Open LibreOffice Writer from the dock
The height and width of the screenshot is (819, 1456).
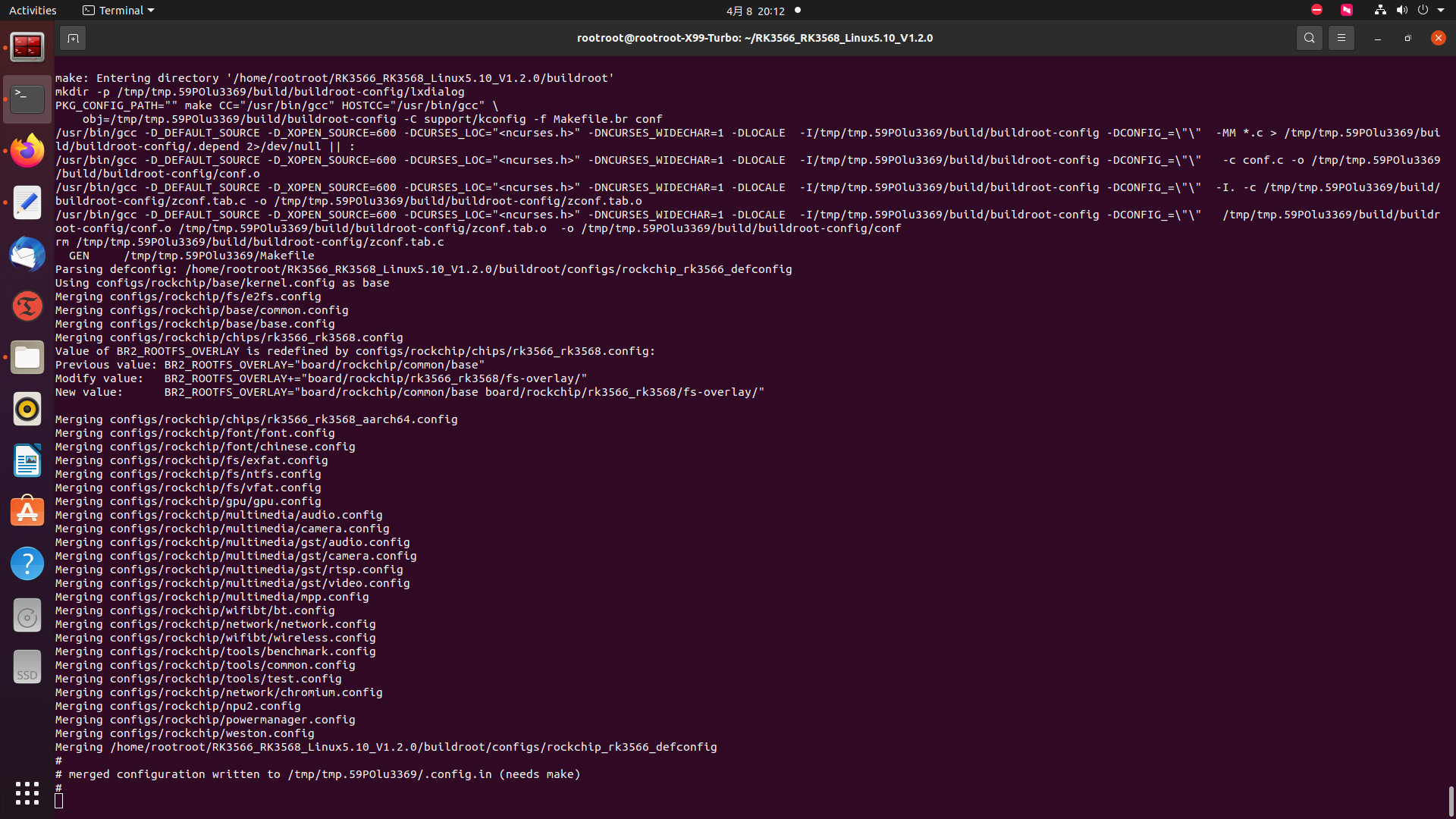[x=27, y=460]
